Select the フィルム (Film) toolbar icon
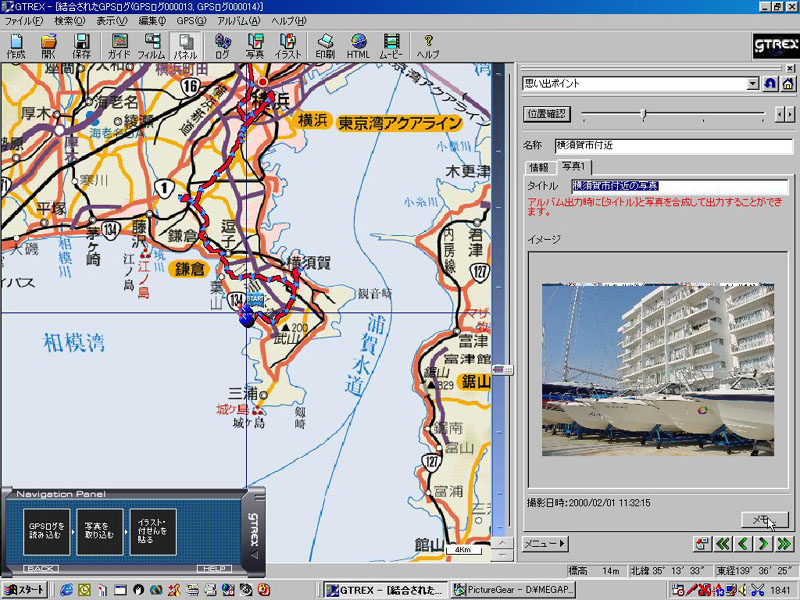Viewport: 800px width, 600px height. click(151, 46)
